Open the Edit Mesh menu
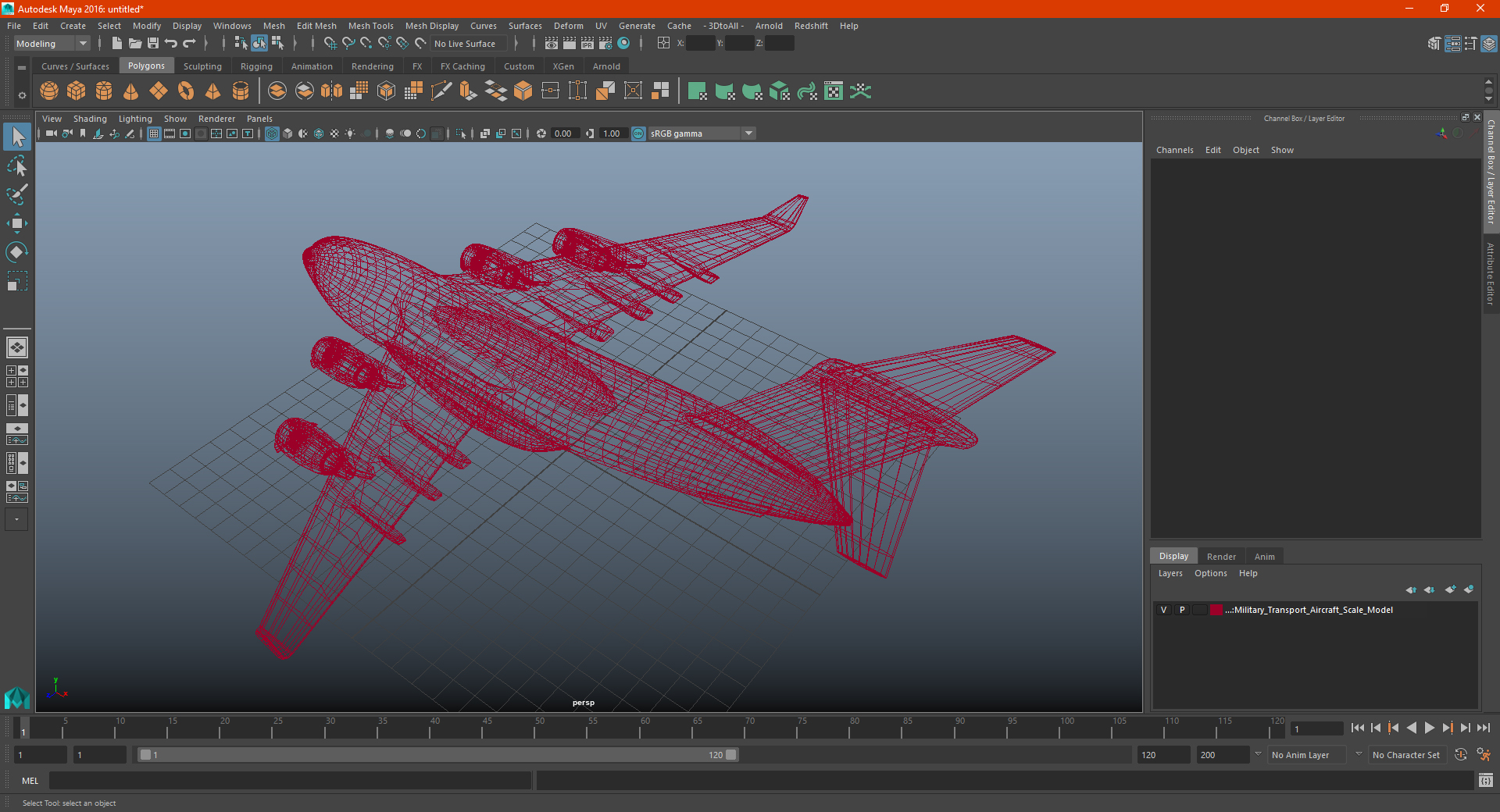 (316, 26)
